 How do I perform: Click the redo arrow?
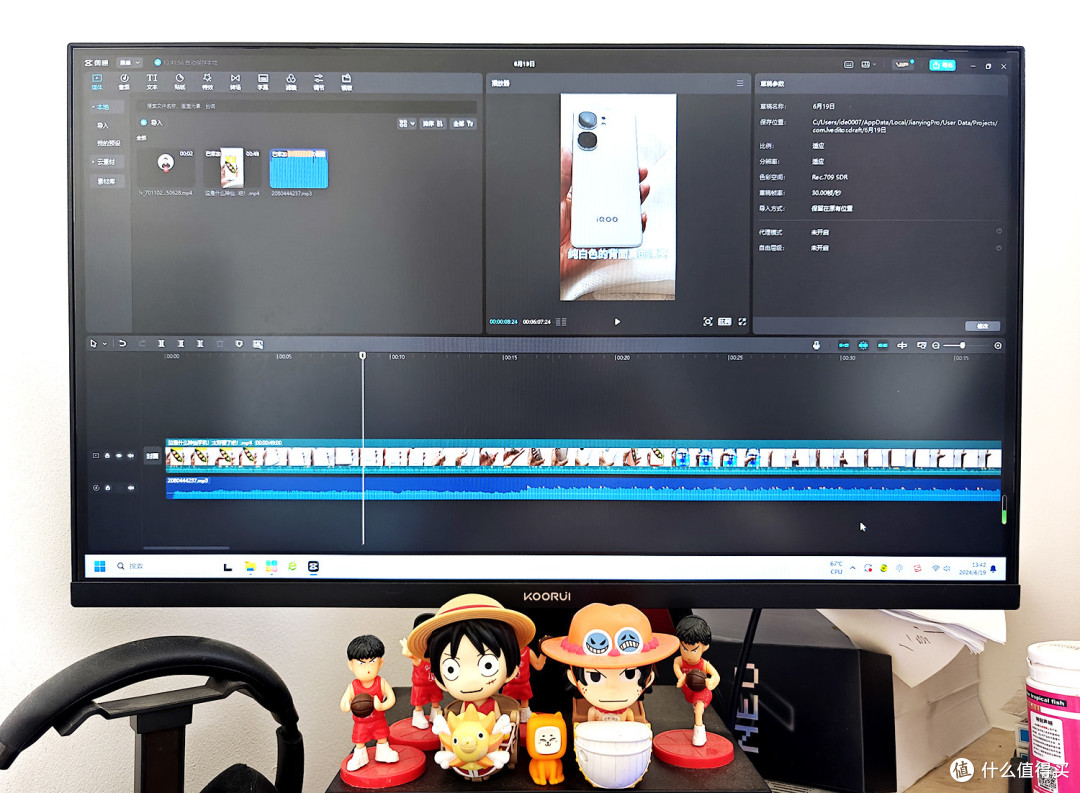click(143, 343)
